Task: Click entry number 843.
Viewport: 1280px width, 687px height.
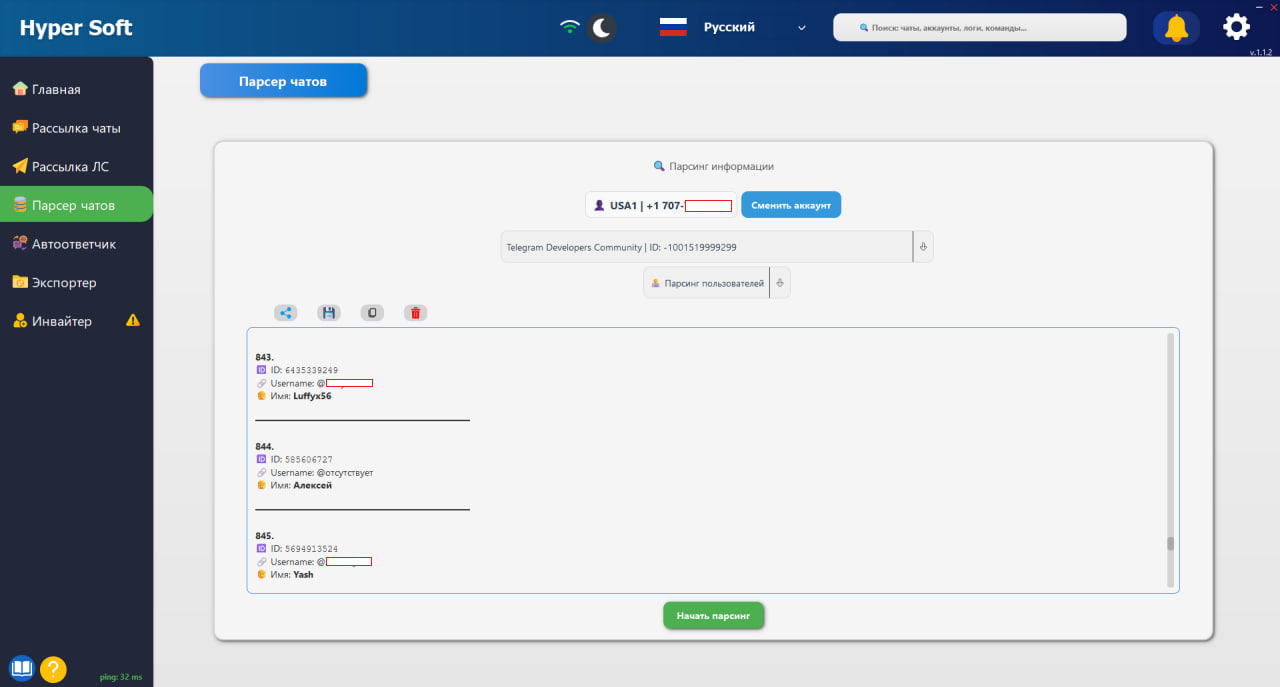Action: tap(264, 357)
